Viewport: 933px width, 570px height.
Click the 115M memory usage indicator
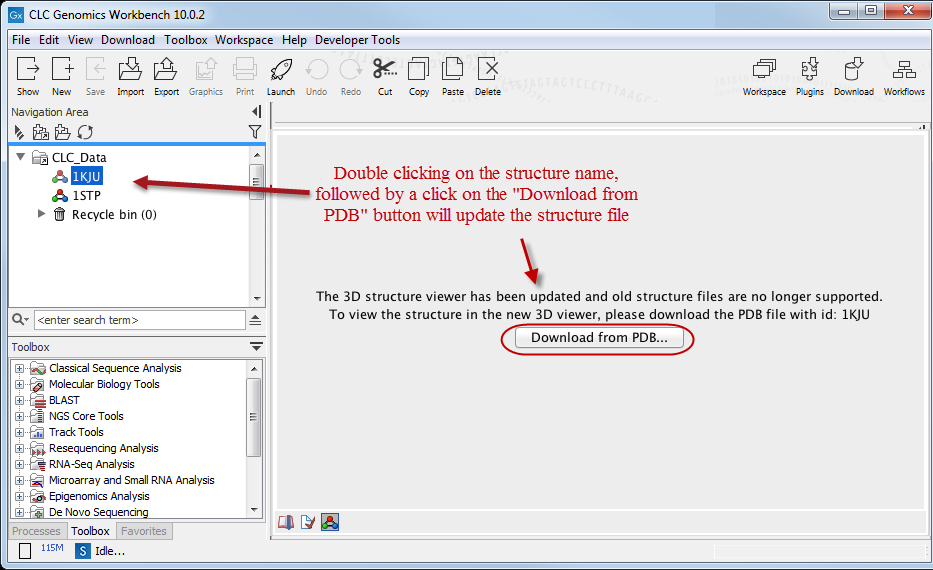(52, 547)
